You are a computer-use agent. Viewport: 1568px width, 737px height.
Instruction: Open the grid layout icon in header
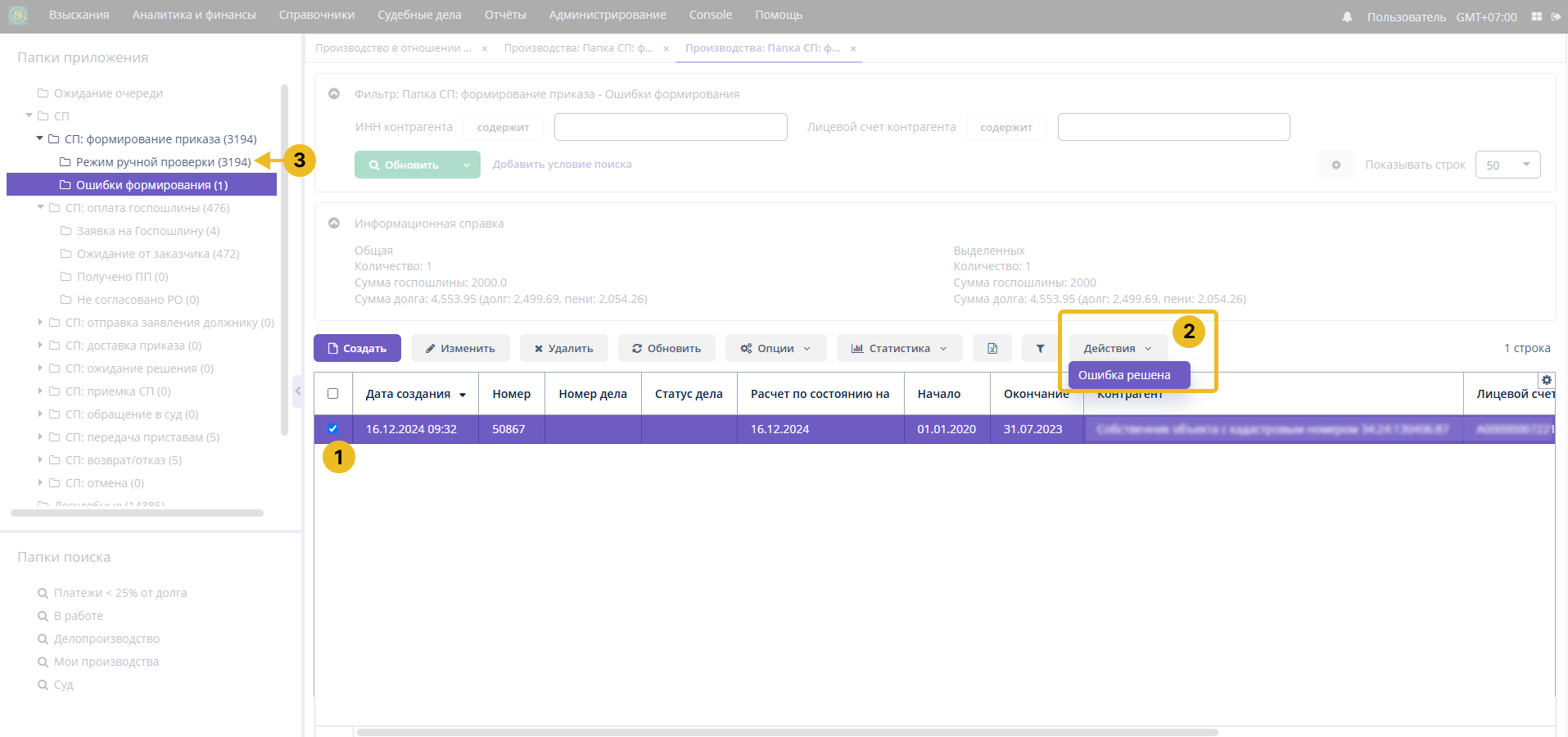tap(1536, 16)
